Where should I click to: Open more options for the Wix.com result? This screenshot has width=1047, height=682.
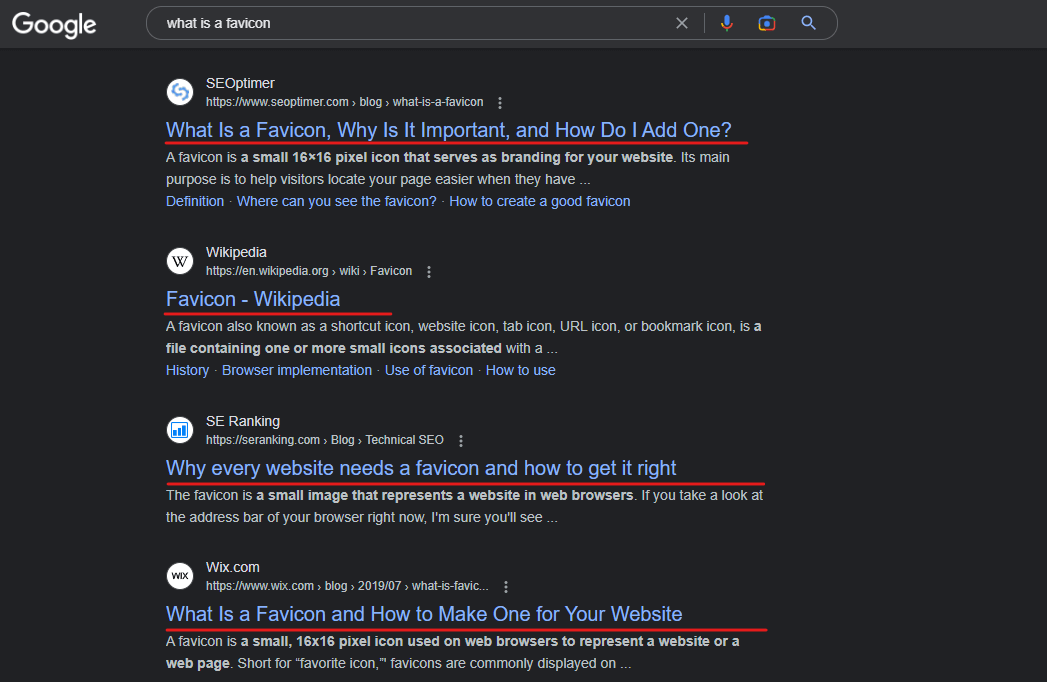[506, 587]
